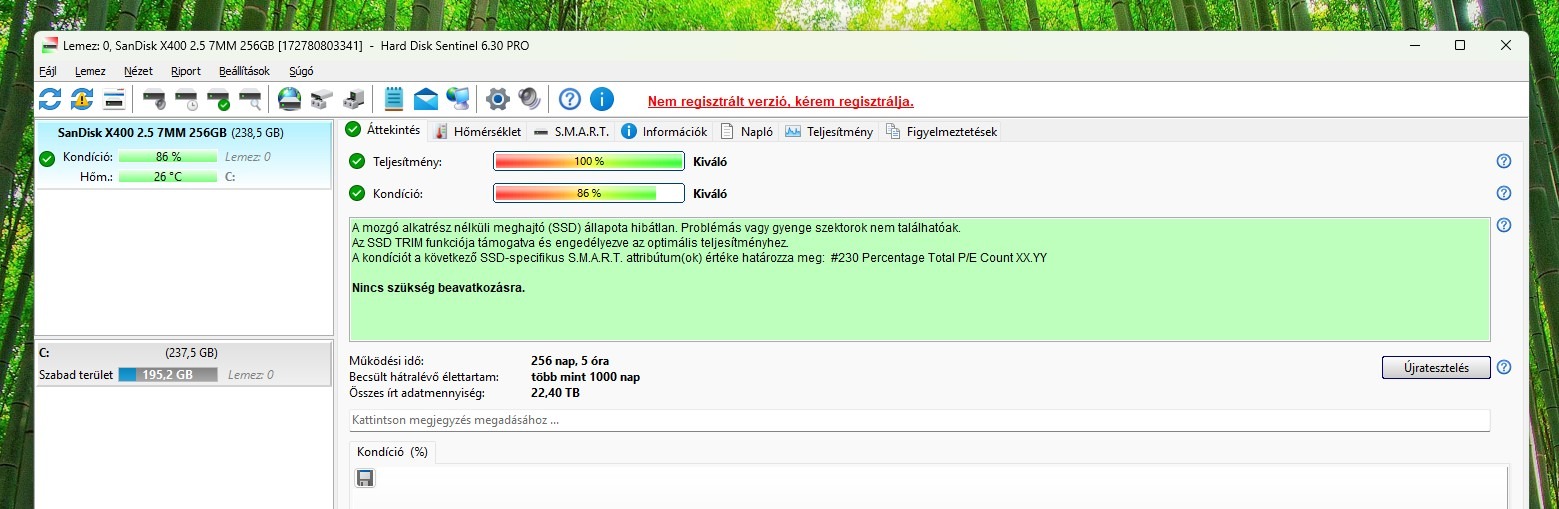Screen dimensions: 1559x509
Task: Click the grey disk drives toolbar icon
Action: pos(321,99)
